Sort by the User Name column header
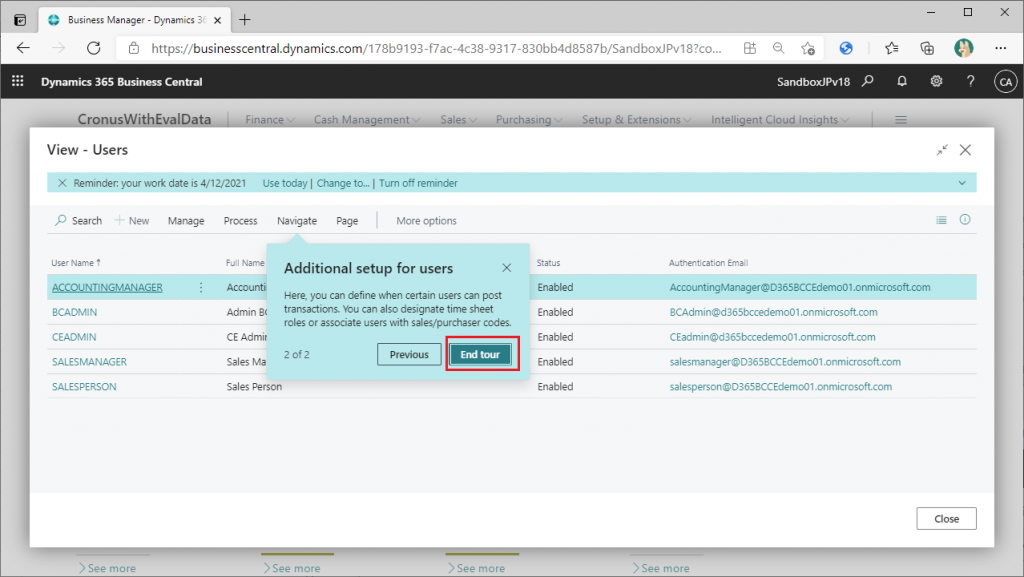Viewport: 1024px width, 577px height. (x=76, y=262)
